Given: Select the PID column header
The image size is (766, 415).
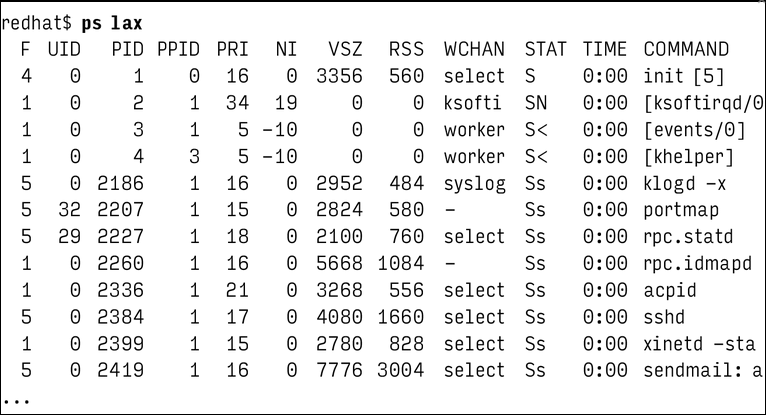Looking at the screenshot, I should [127, 49].
